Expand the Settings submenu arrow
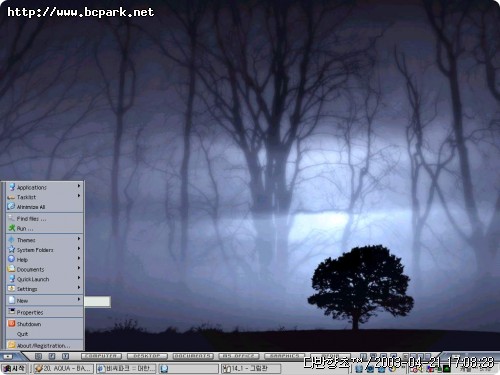Viewport: 500px width, 375px height. click(79, 287)
